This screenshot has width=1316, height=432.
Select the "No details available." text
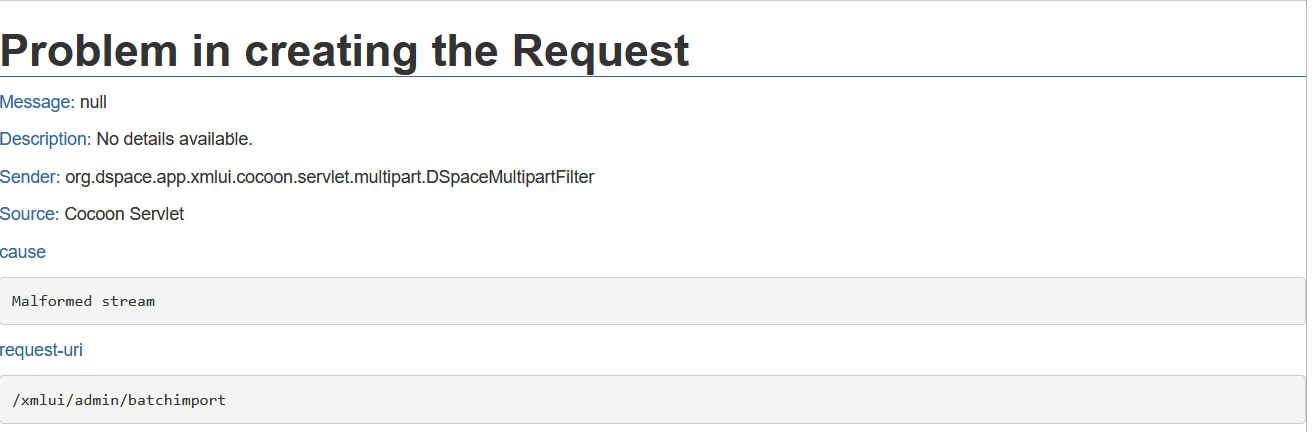tap(174, 139)
